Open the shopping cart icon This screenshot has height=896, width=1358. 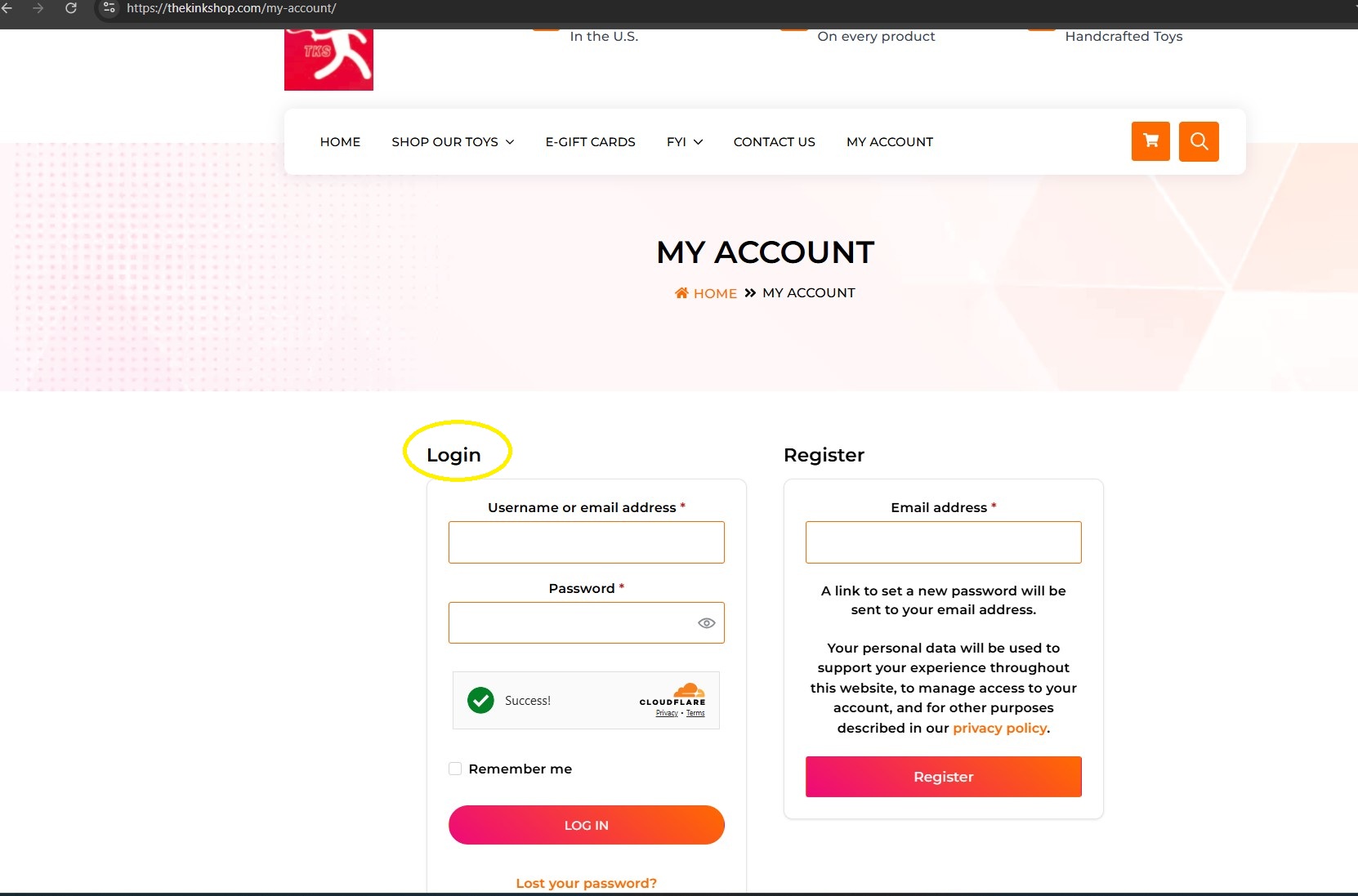[1150, 141]
